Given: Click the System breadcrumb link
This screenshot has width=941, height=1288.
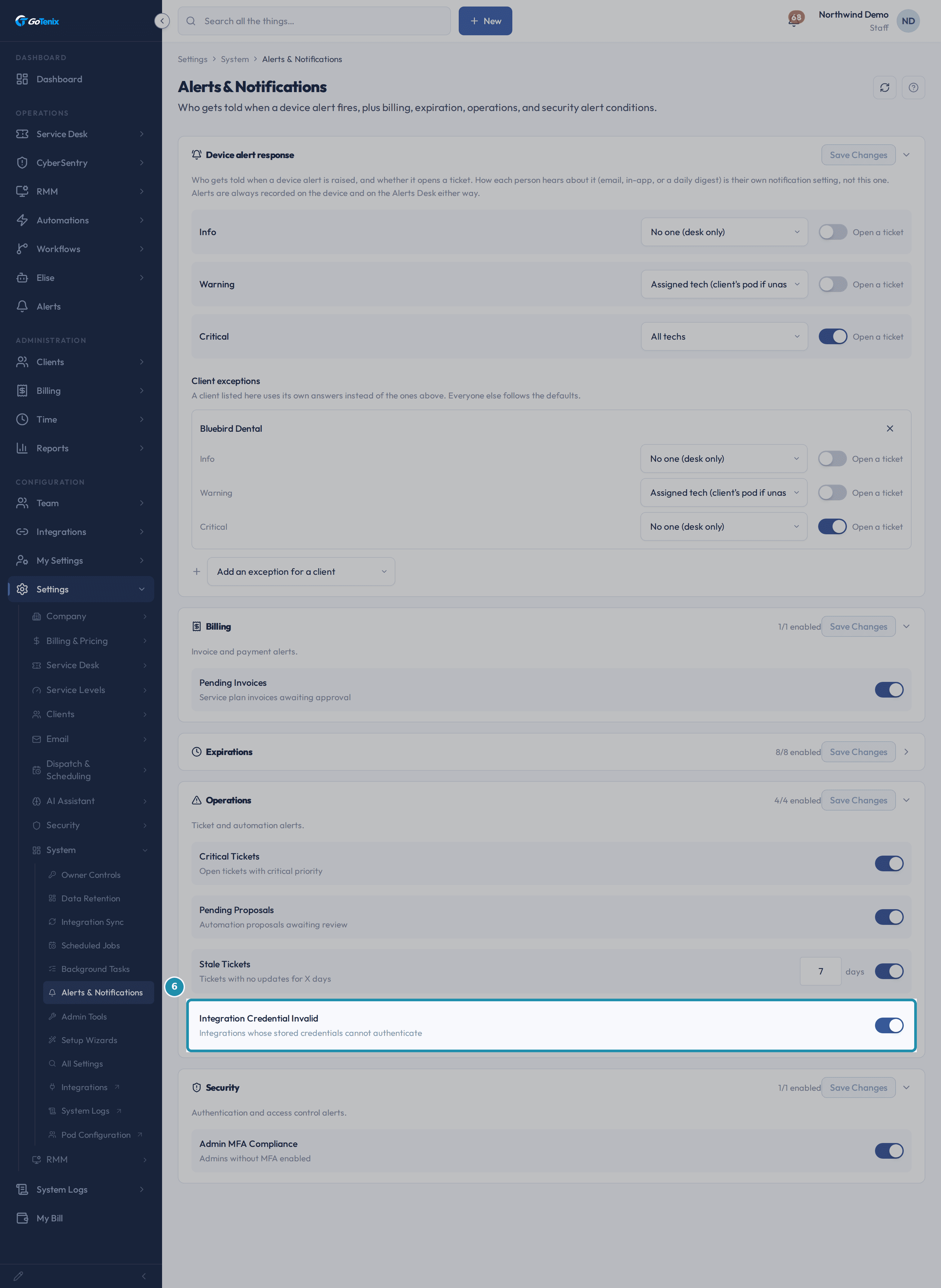Looking at the screenshot, I should 235,59.
